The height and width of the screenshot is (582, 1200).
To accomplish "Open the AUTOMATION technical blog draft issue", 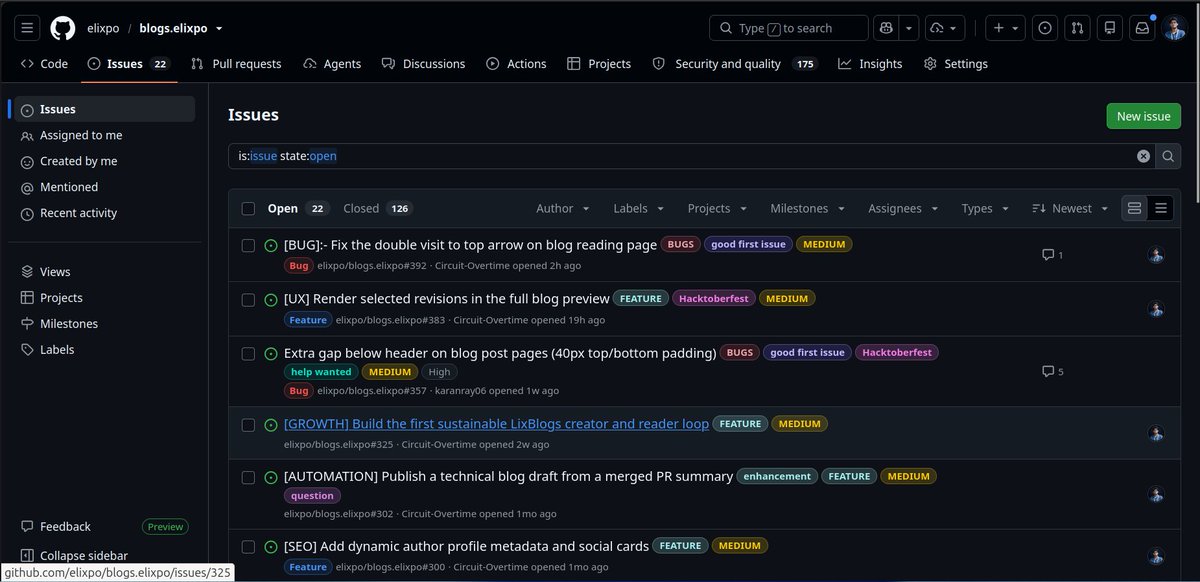I will 508,476.
